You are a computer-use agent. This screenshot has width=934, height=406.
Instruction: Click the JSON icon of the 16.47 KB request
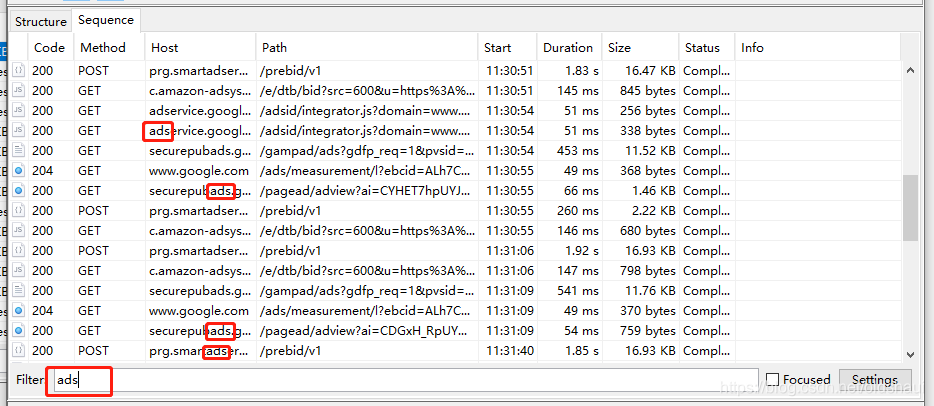18,71
